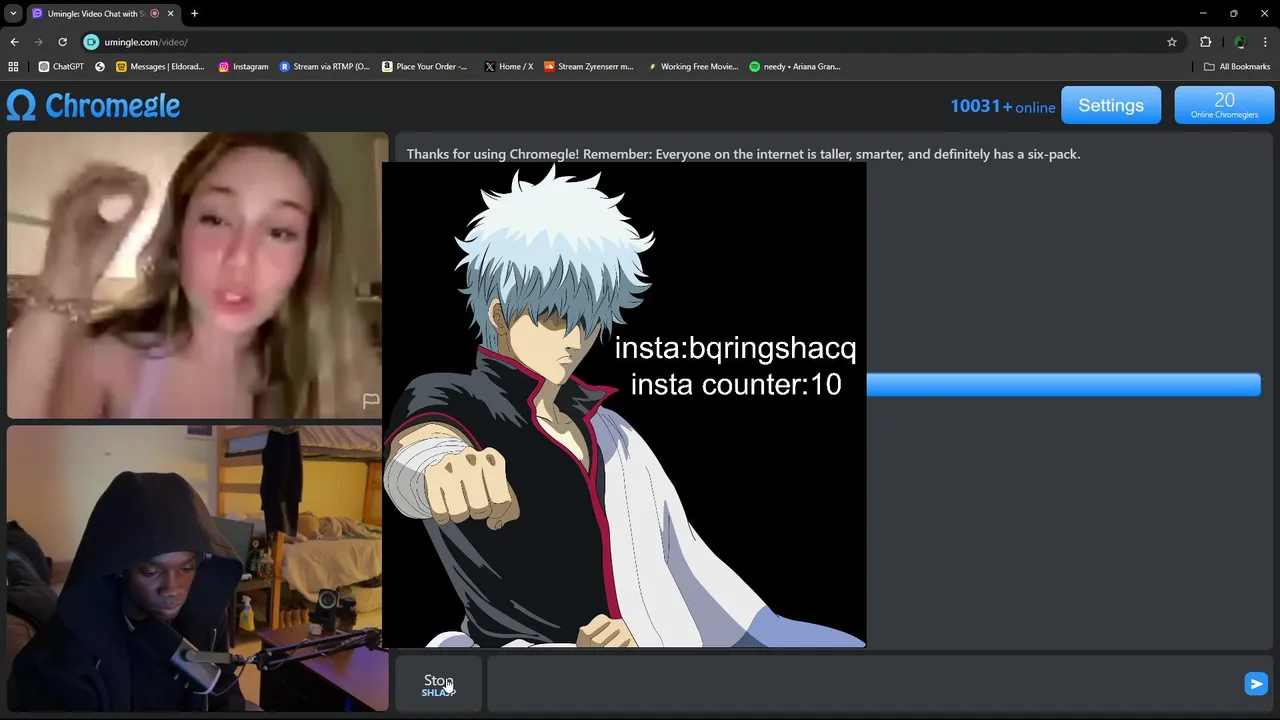Open the Chrome profile avatar
The image size is (1280, 720).
[x=1240, y=42]
